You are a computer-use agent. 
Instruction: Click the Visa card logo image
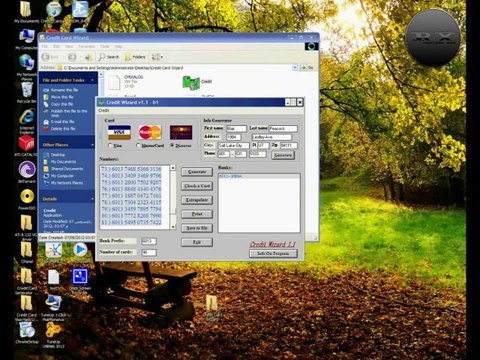119,132
